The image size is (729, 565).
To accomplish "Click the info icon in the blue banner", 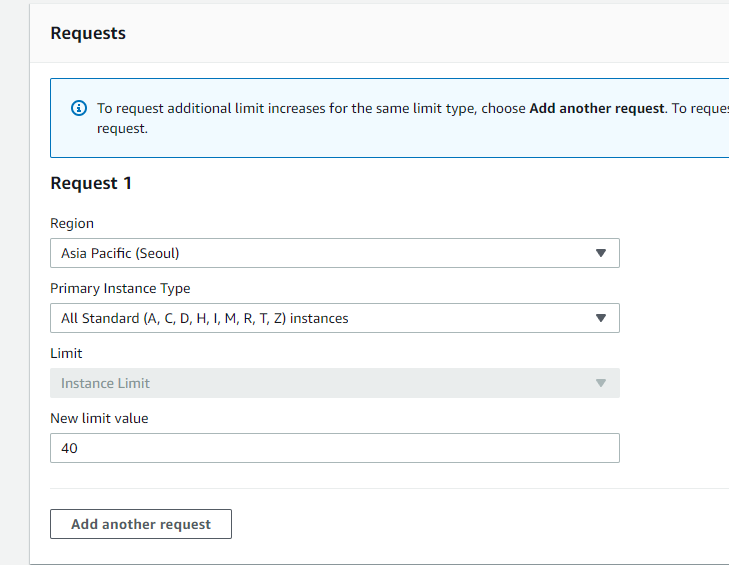I will coord(79,108).
